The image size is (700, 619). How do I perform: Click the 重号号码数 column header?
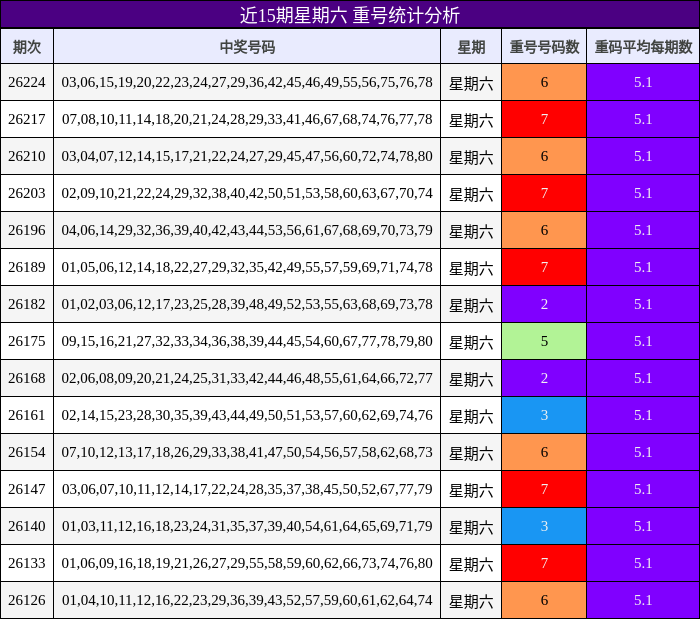[x=544, y=46]
